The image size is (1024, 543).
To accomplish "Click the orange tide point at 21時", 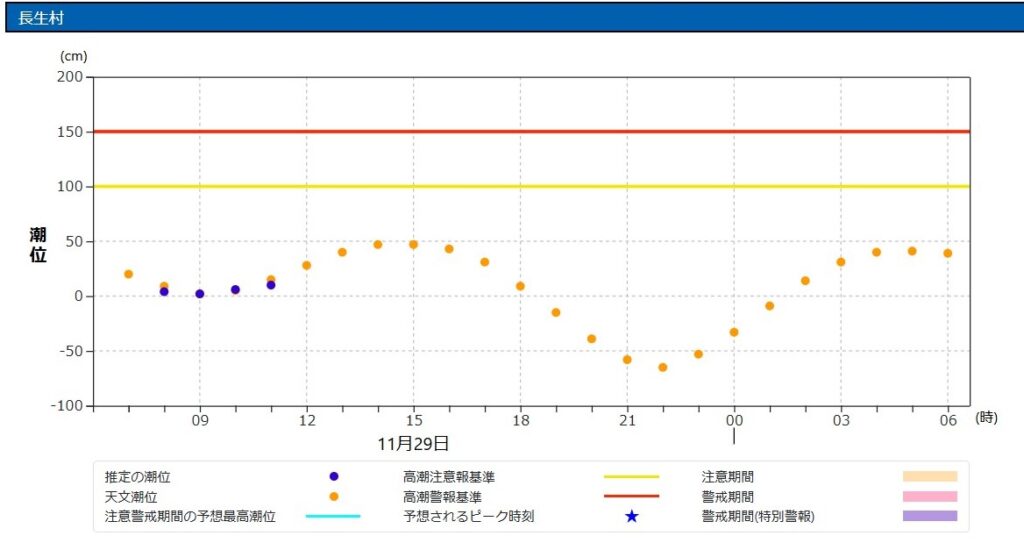I will (x=627, y=359).
